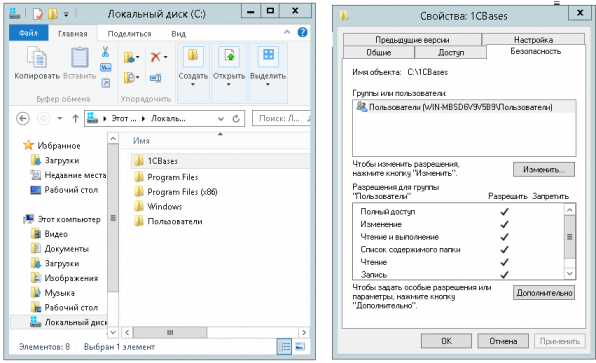Click the search field in Explorer
This screenshot has width=596, height=363.
coord(281,119)
